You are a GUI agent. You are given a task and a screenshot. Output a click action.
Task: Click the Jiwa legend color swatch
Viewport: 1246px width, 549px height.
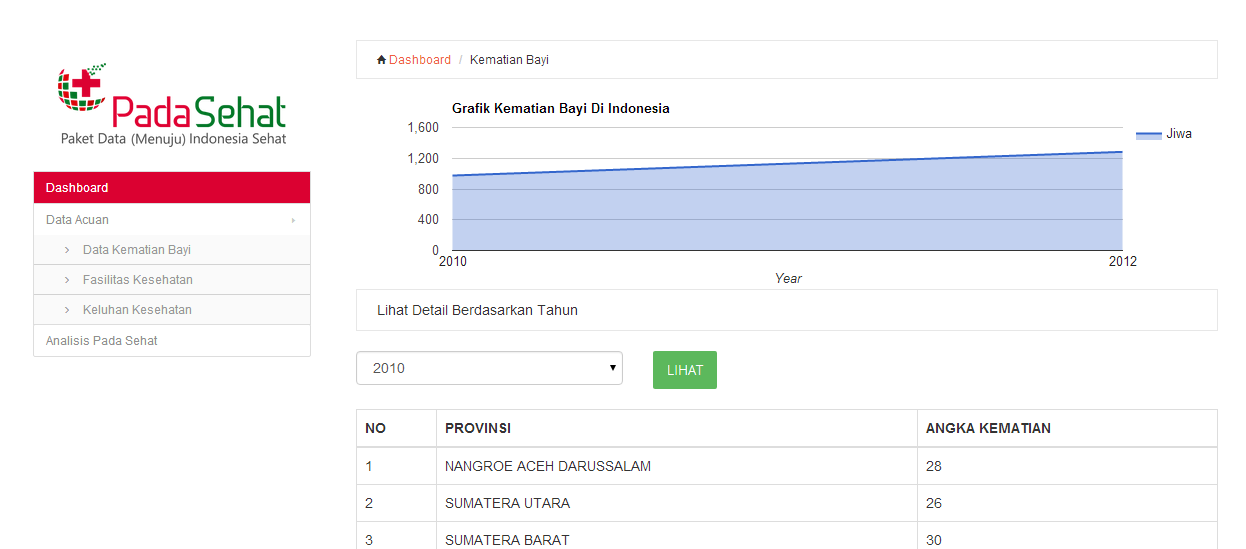pos(1149,134)
